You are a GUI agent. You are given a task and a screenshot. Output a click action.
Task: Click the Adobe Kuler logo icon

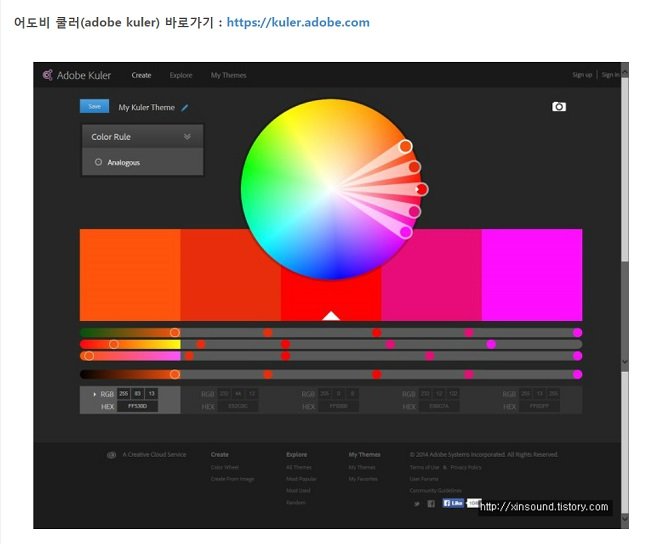[48, 75]
